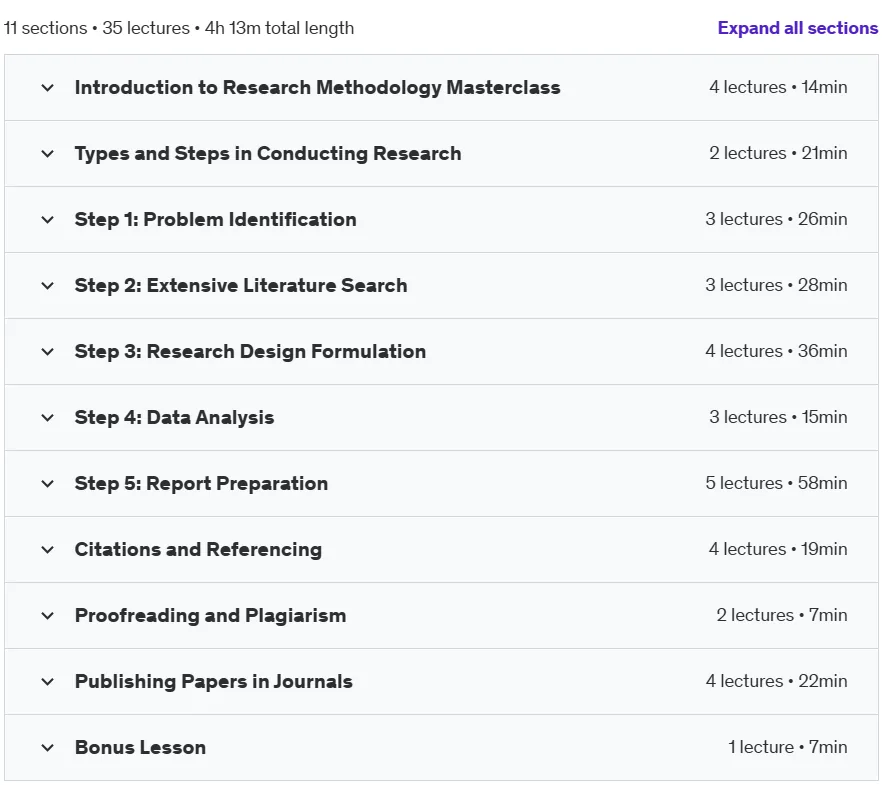
Task: Select the Publishing Papers in Journals heading
Action: pyautogui.click(x=214, y=682)
